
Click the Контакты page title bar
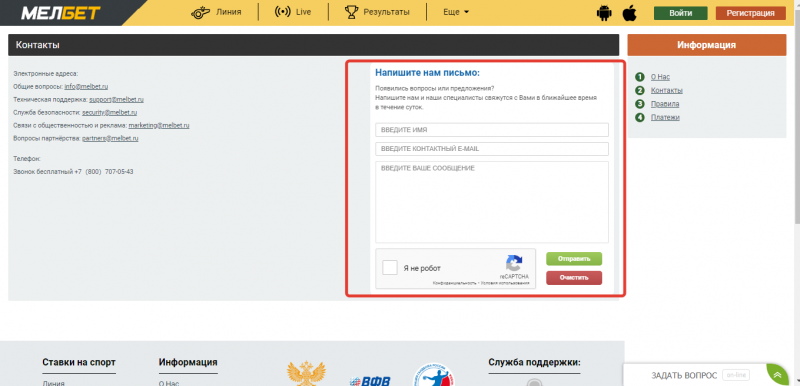tap(314, 45)
